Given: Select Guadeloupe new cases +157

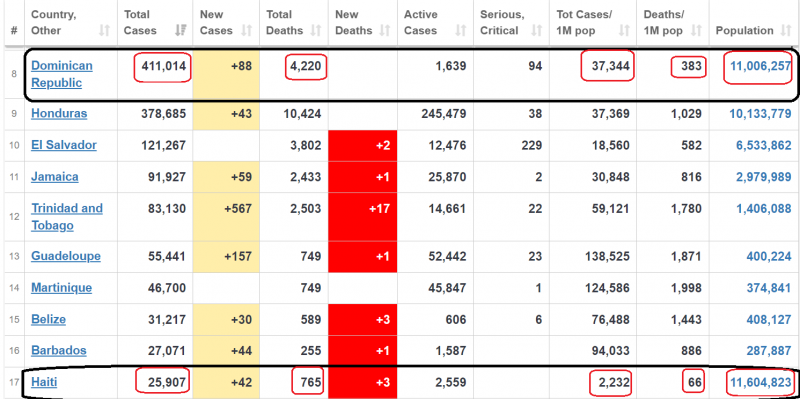Looking at the screenshot, I should click(237, 256).
